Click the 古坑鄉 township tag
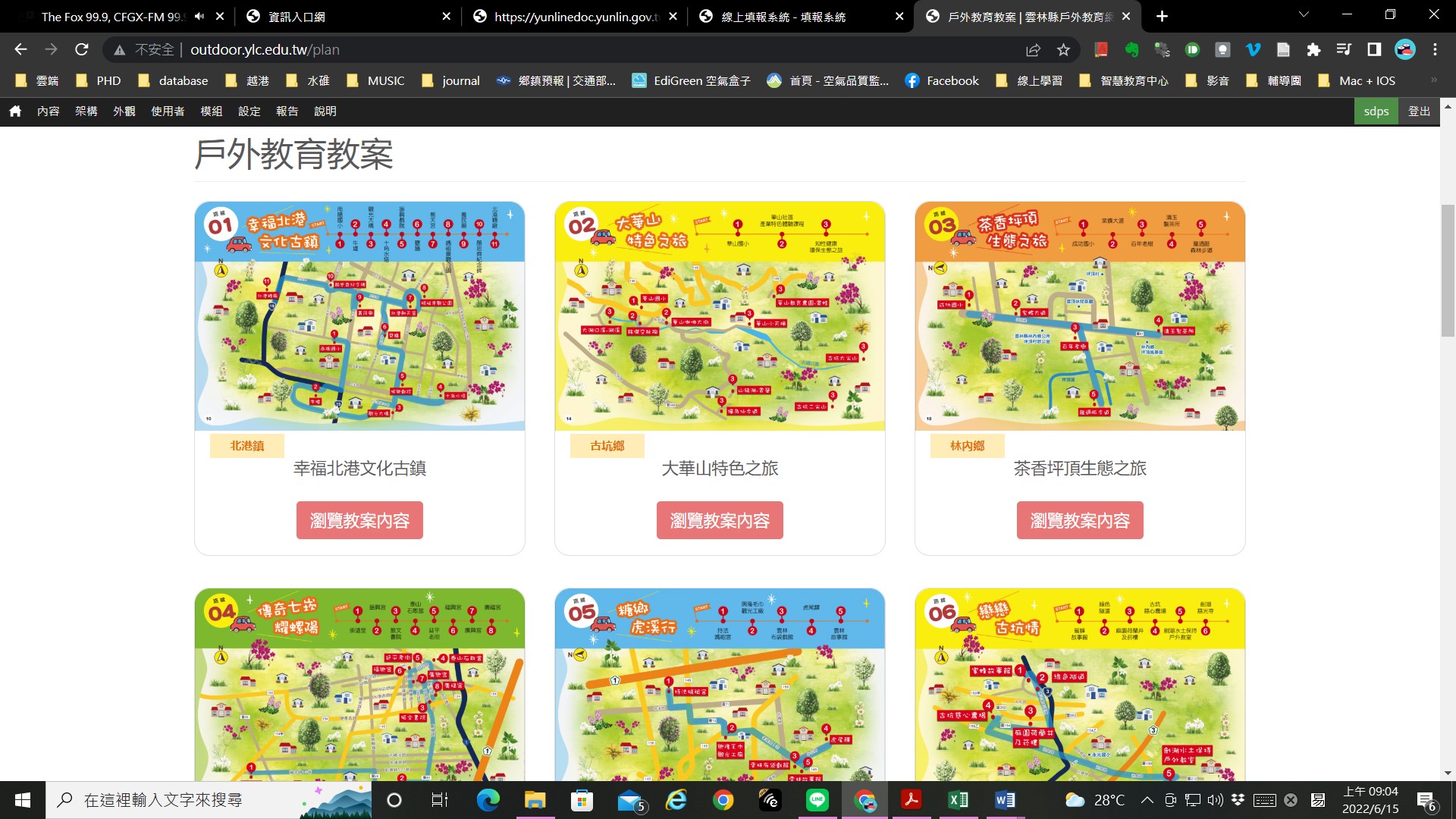This screenshot has height=819, width=1456. (607, 446)
